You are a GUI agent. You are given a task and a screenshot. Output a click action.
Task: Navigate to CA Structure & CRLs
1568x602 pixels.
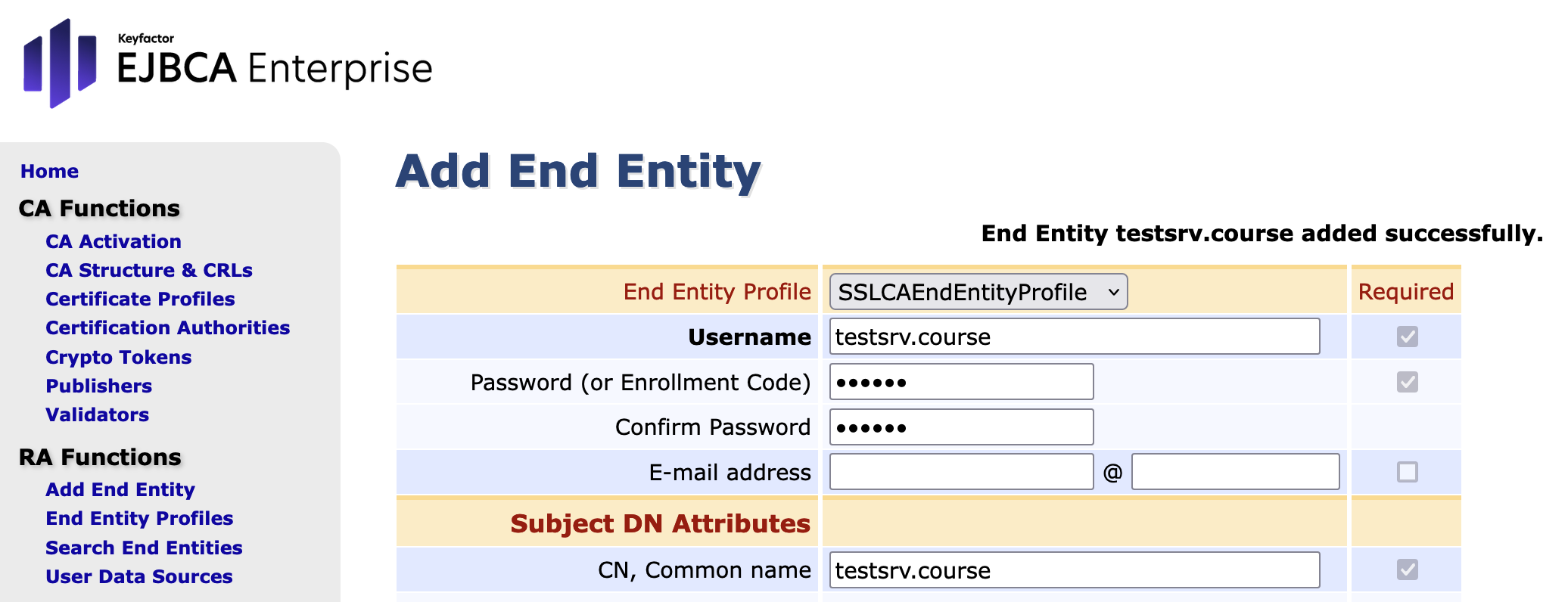click(149, 271)
